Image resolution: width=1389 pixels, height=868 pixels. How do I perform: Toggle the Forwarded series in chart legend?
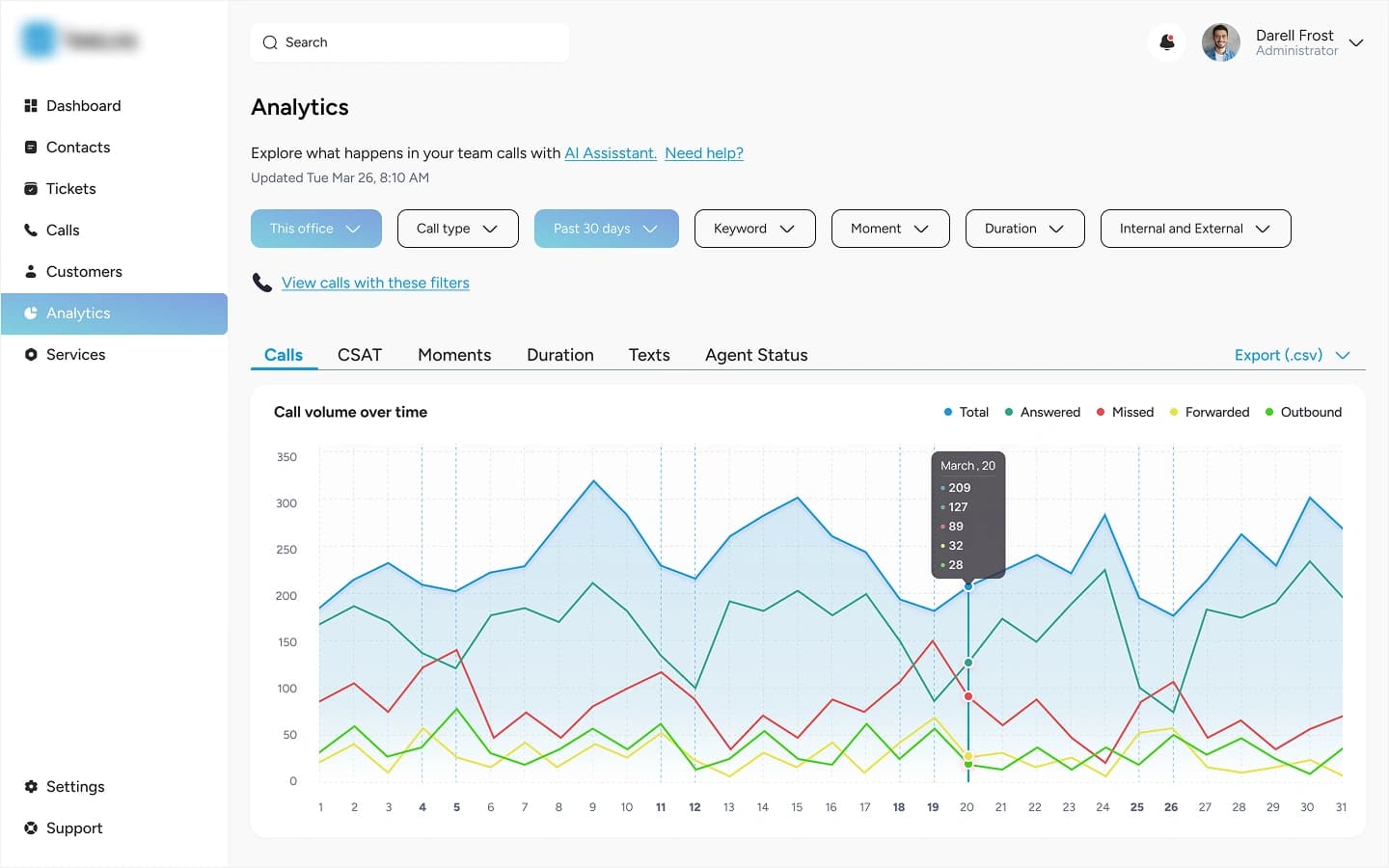click(1210, 413)
